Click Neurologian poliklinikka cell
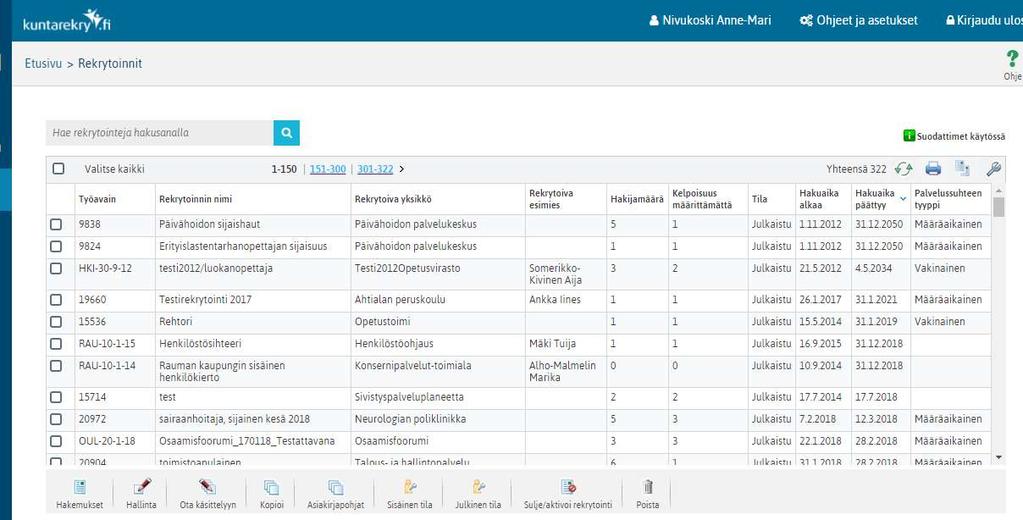 pos(410,420)
